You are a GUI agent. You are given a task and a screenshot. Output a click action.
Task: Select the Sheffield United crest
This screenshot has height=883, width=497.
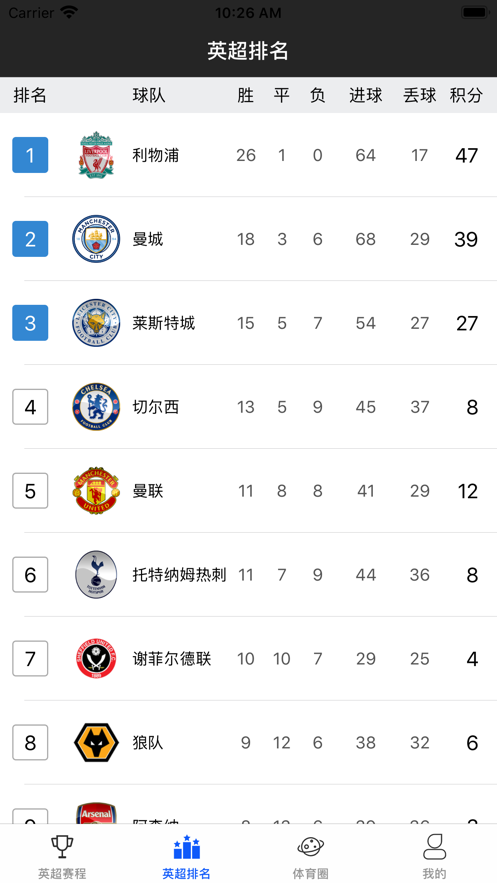pos(96,658)
